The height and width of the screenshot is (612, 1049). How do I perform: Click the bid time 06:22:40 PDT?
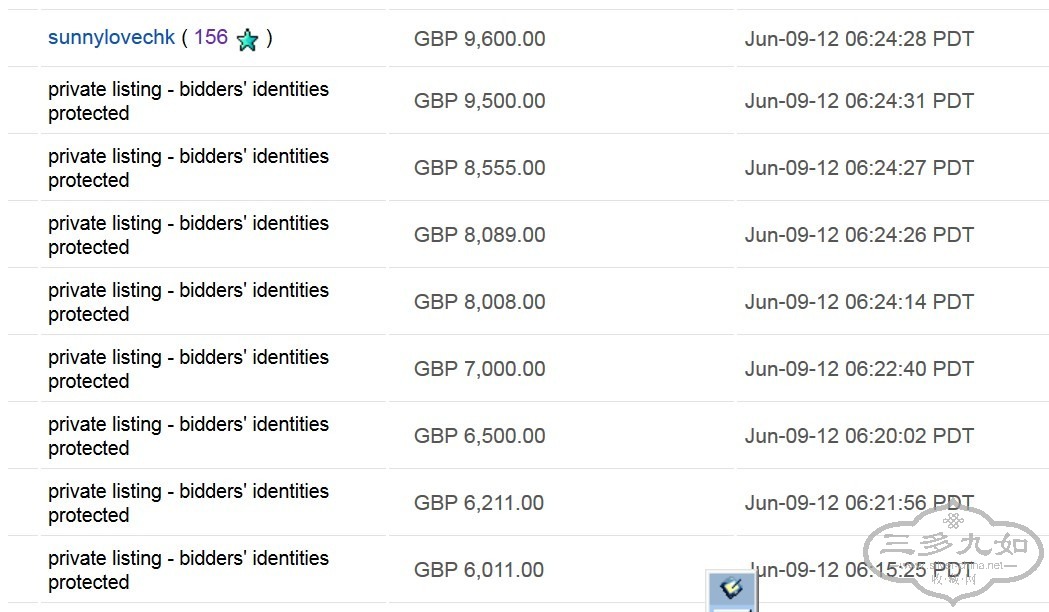point(859,369)
